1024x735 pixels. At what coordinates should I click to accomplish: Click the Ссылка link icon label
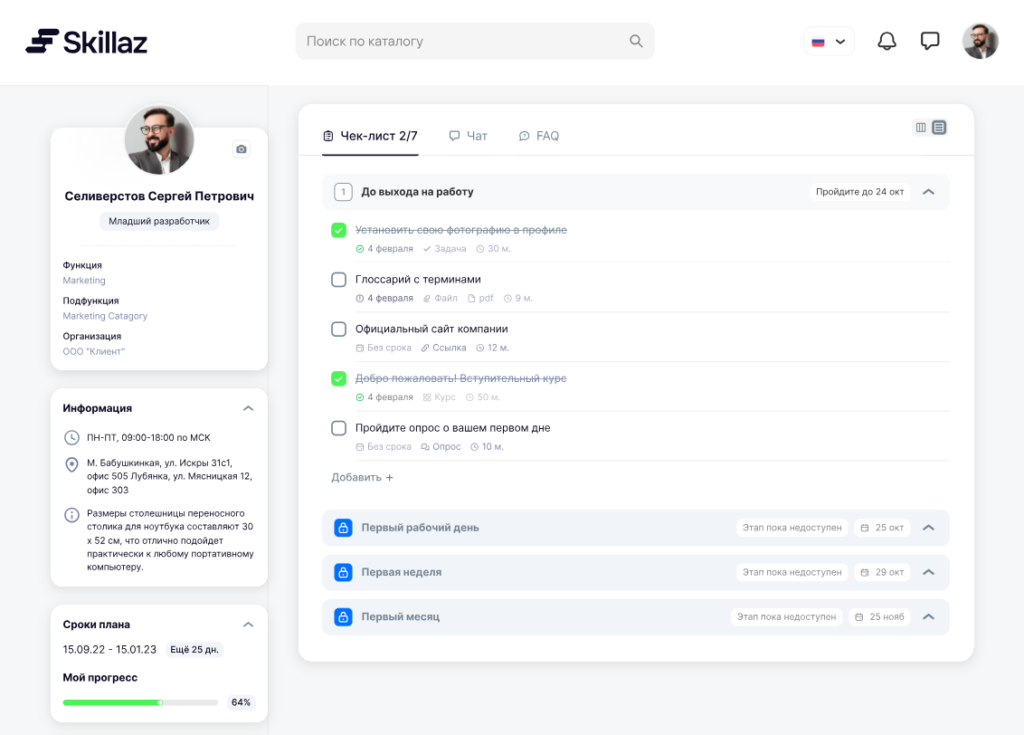point(443,348)
